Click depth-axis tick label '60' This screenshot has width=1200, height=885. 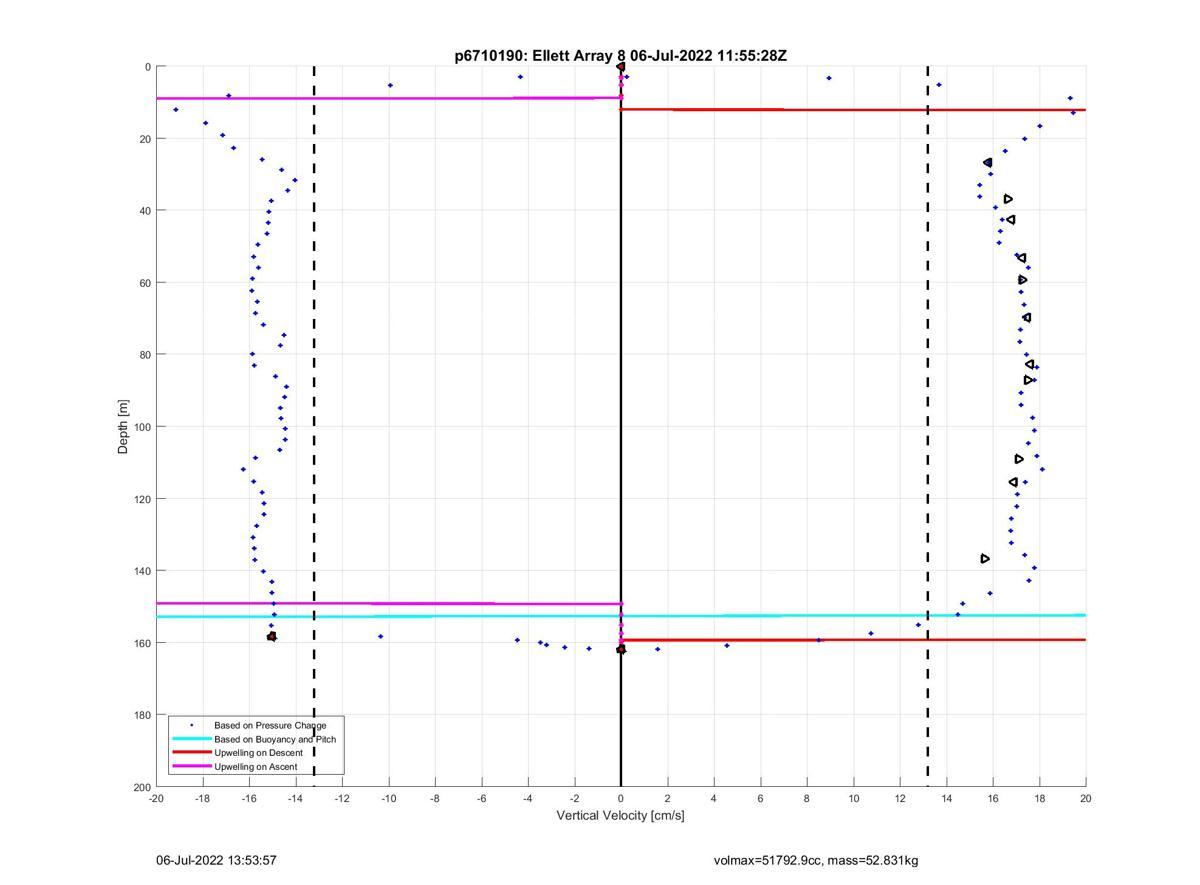click(x=145, y=283)
